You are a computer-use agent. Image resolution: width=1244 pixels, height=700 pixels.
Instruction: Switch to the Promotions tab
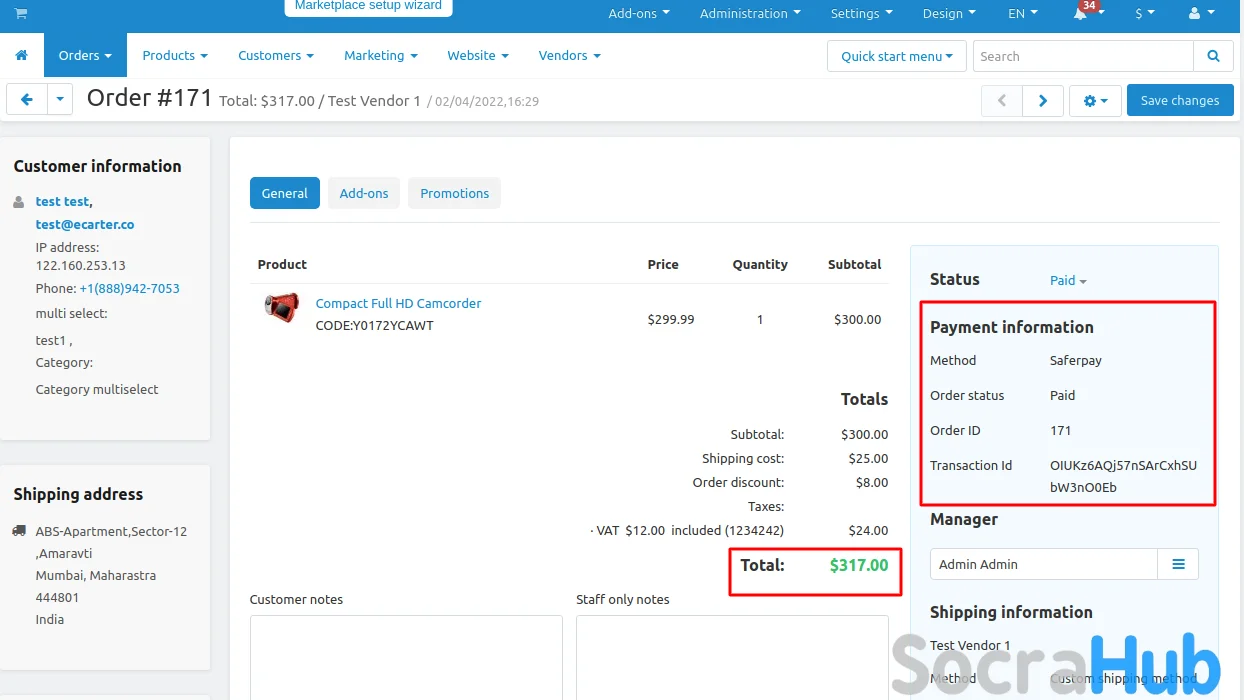(454, 193)
